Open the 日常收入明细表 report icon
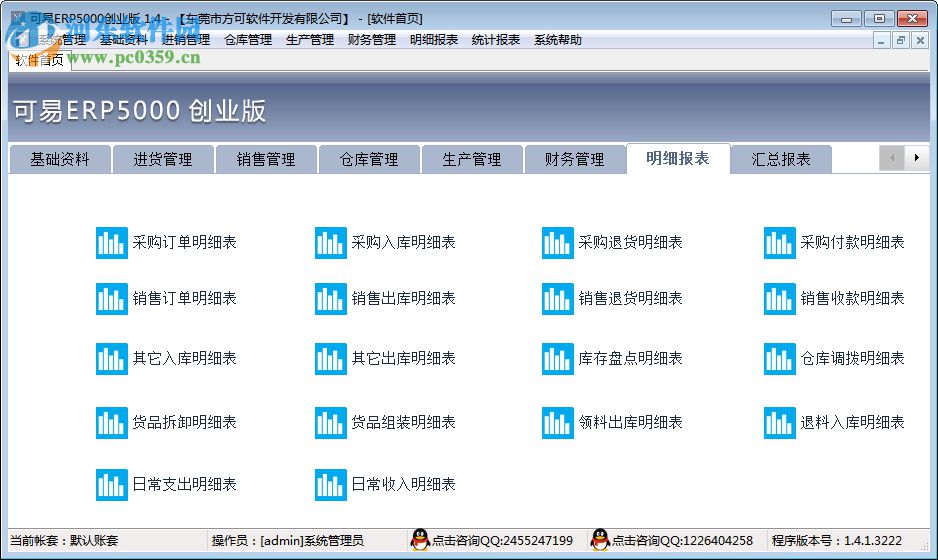This screenshot has height=560, width=938. [x=331, y=485]
